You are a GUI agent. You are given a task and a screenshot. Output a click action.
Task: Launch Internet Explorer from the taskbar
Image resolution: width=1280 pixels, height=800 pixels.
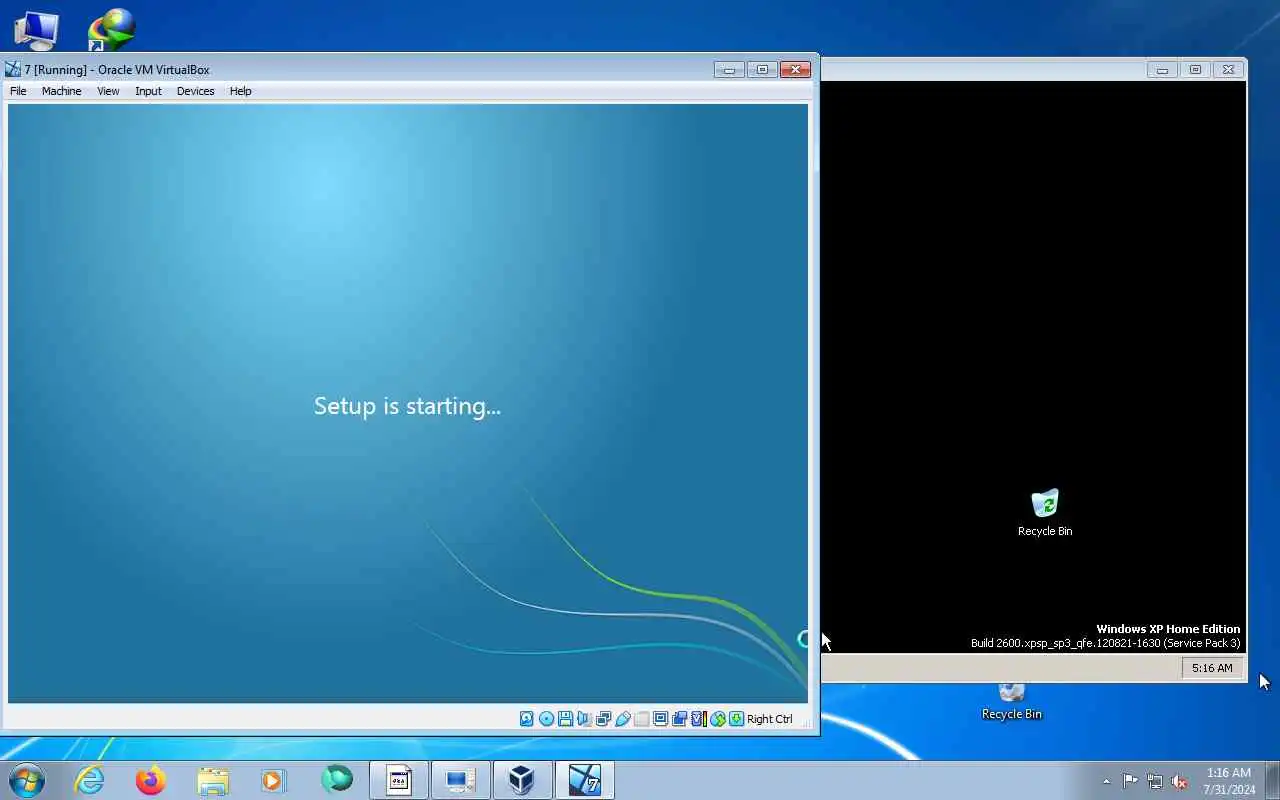90,780
